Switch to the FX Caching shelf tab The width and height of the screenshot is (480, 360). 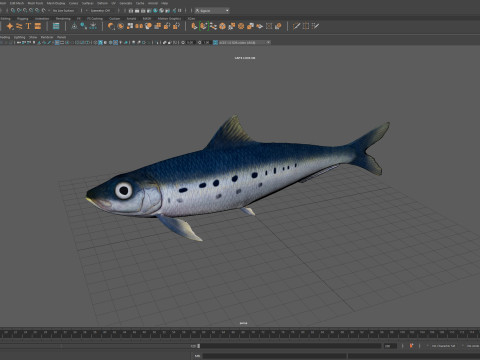tap(95, 19)
